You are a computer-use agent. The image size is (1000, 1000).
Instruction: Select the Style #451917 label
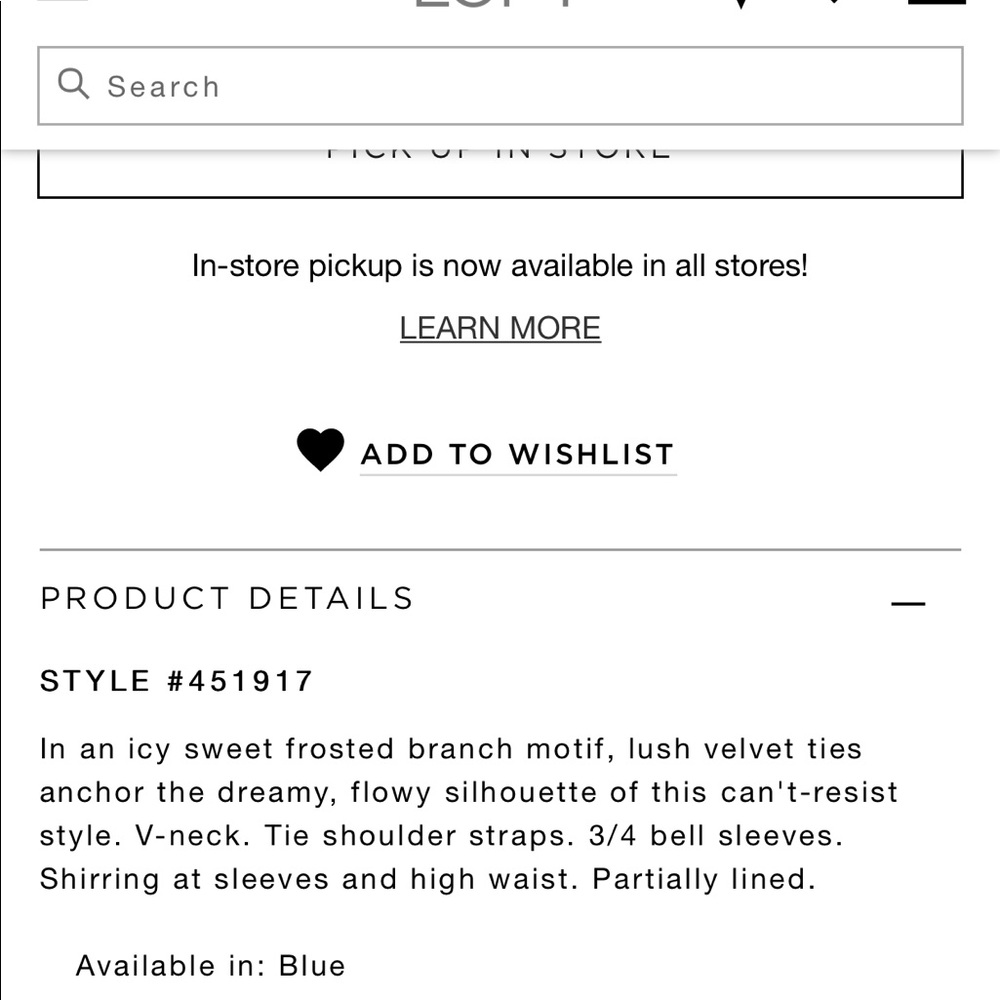click(x=176, y=681)
